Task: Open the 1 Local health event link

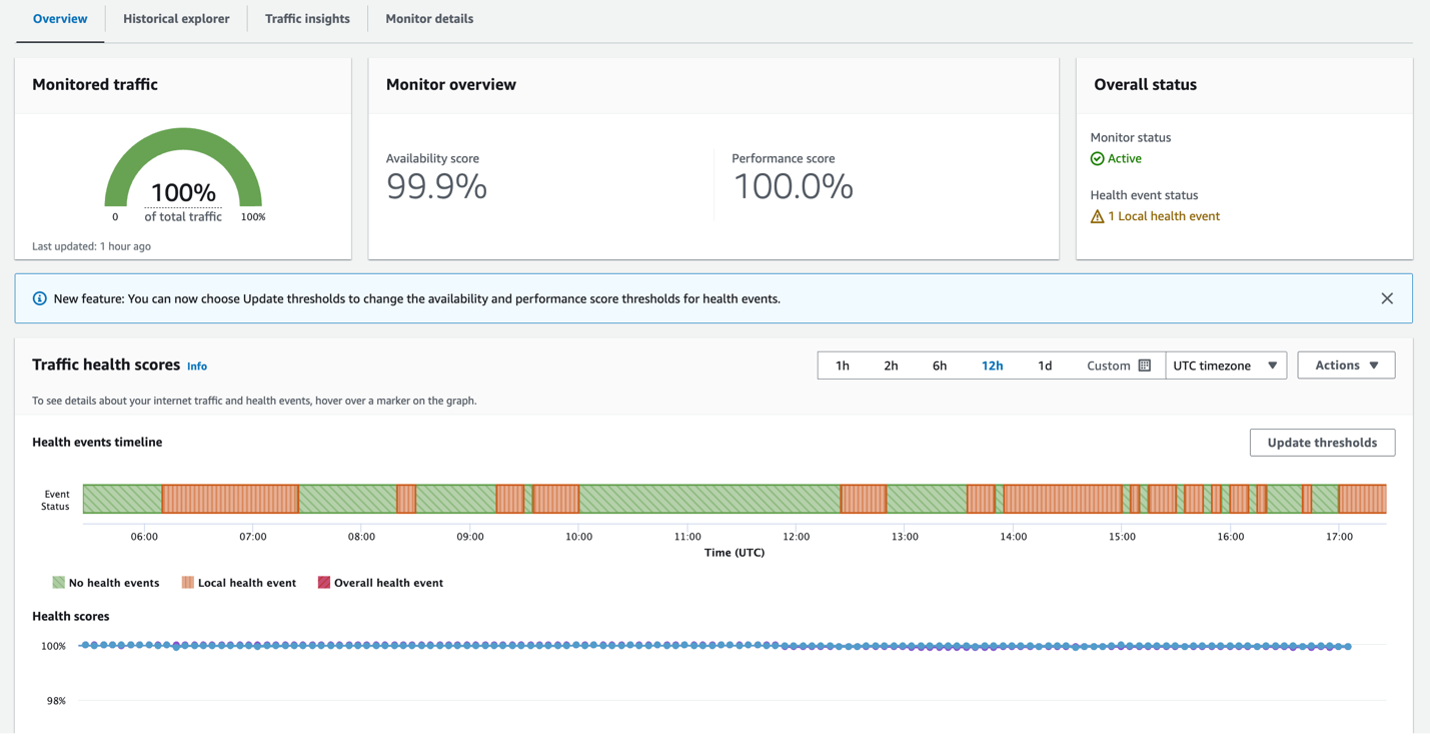Action: click(1163, 215)
